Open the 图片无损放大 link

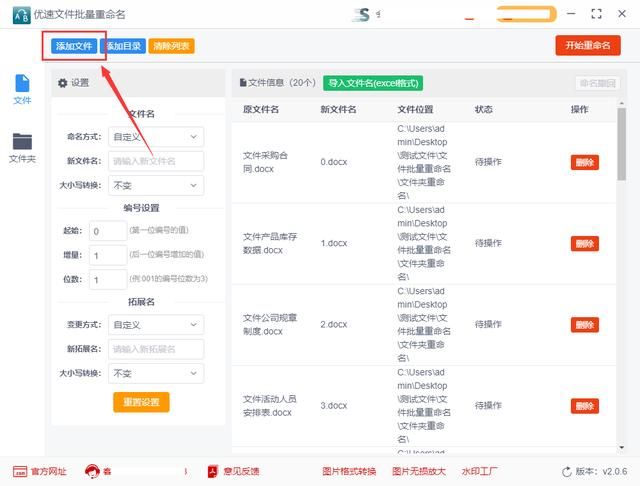click(419, 472)
